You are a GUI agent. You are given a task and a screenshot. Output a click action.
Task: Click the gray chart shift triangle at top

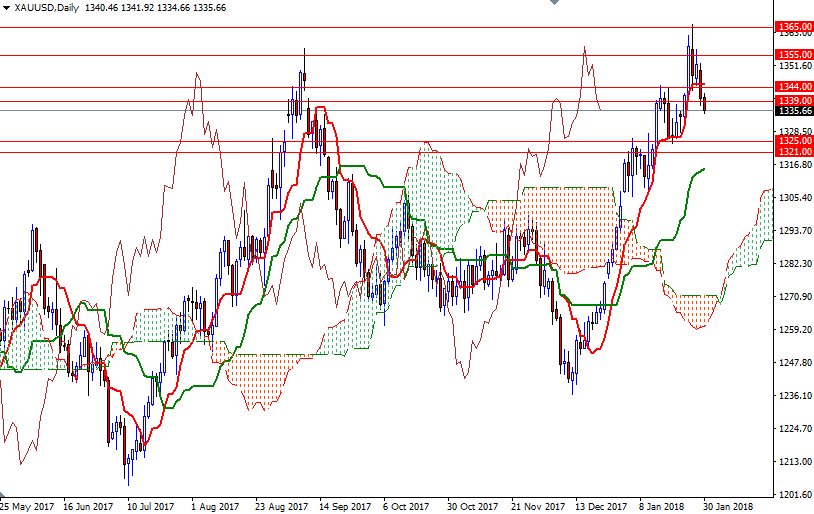pos(556,4)
